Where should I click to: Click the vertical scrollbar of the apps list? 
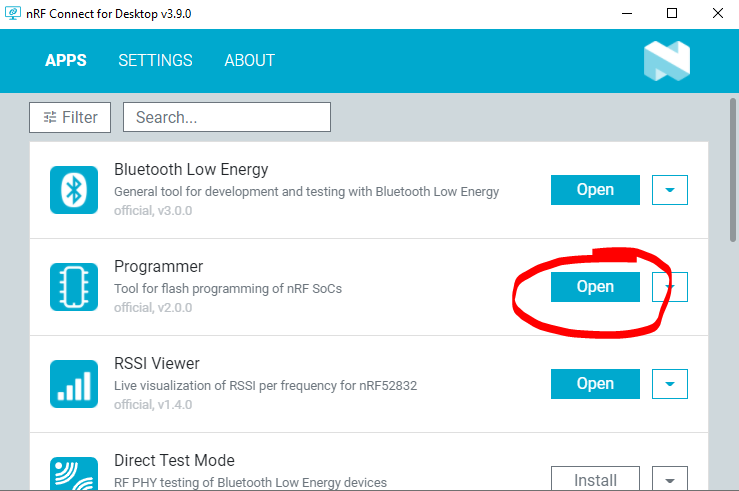[733, 170]
